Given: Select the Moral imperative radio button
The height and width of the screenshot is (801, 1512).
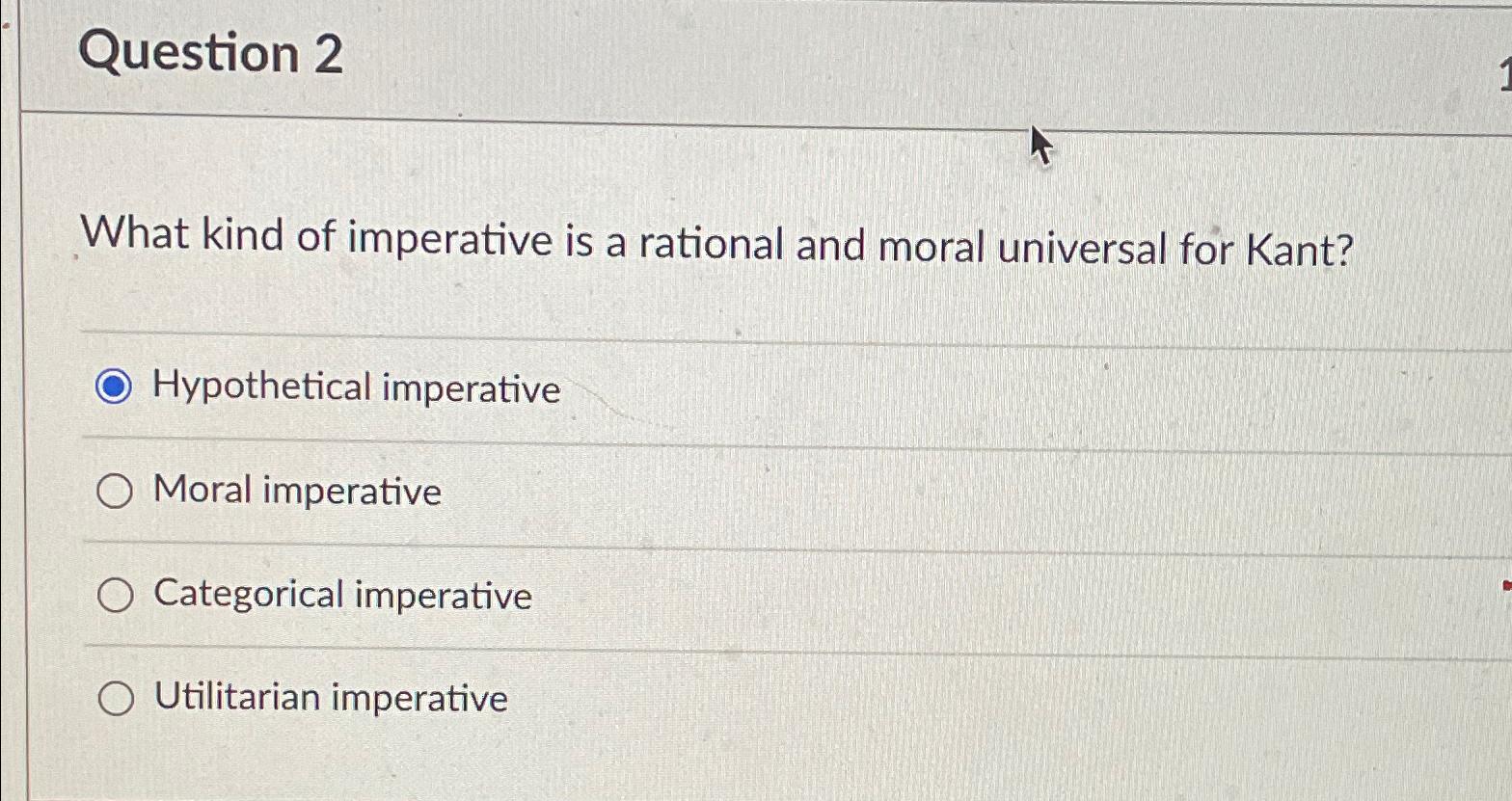Looking at the screenshot, I should (115, 492).
